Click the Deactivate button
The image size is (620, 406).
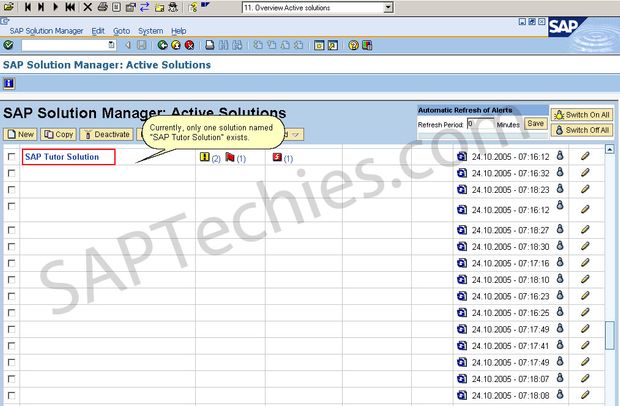point(107,134)
